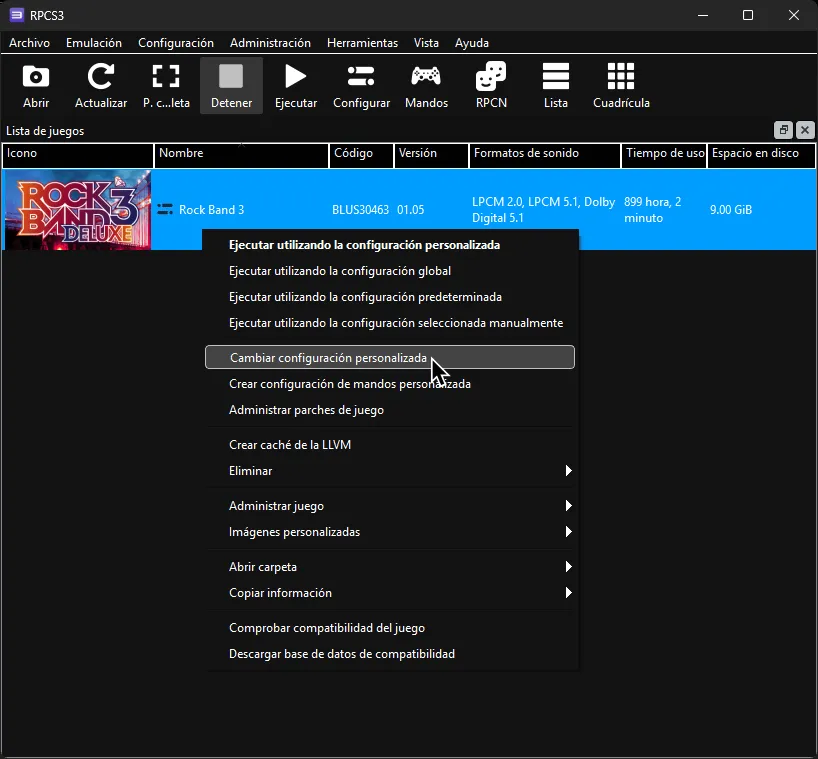
Task: Select the Abrir toolbar icon
Action: [35, 84]
